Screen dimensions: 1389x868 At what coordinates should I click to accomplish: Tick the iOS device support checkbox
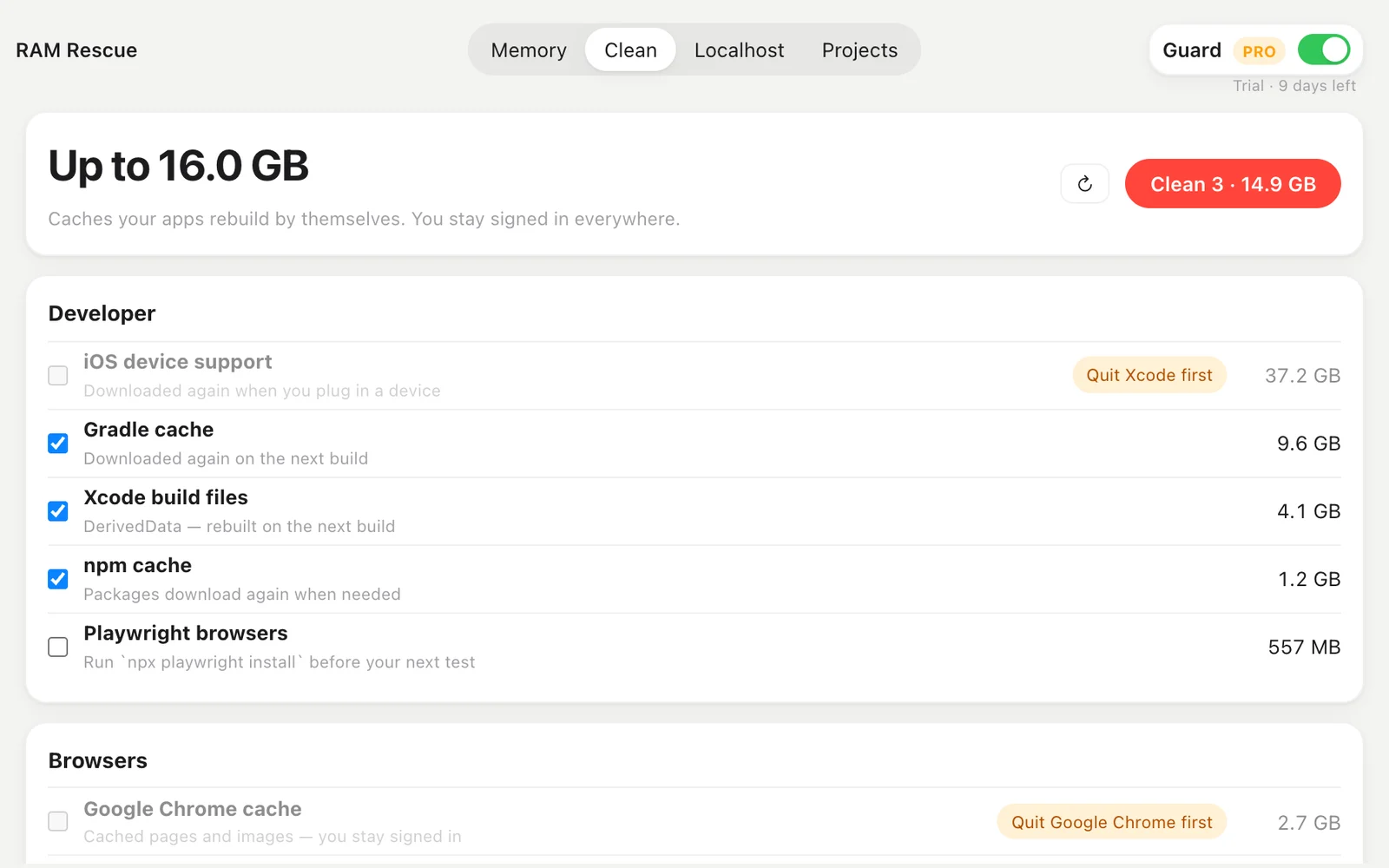click(58, 375)
